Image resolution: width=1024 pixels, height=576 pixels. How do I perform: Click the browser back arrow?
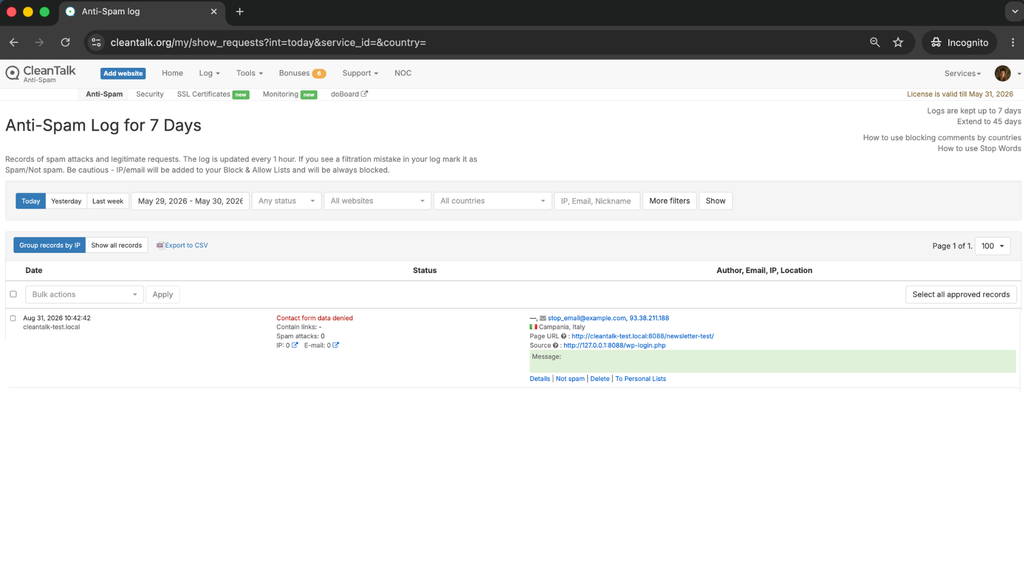pyautogui.click(x=14, y=42)
